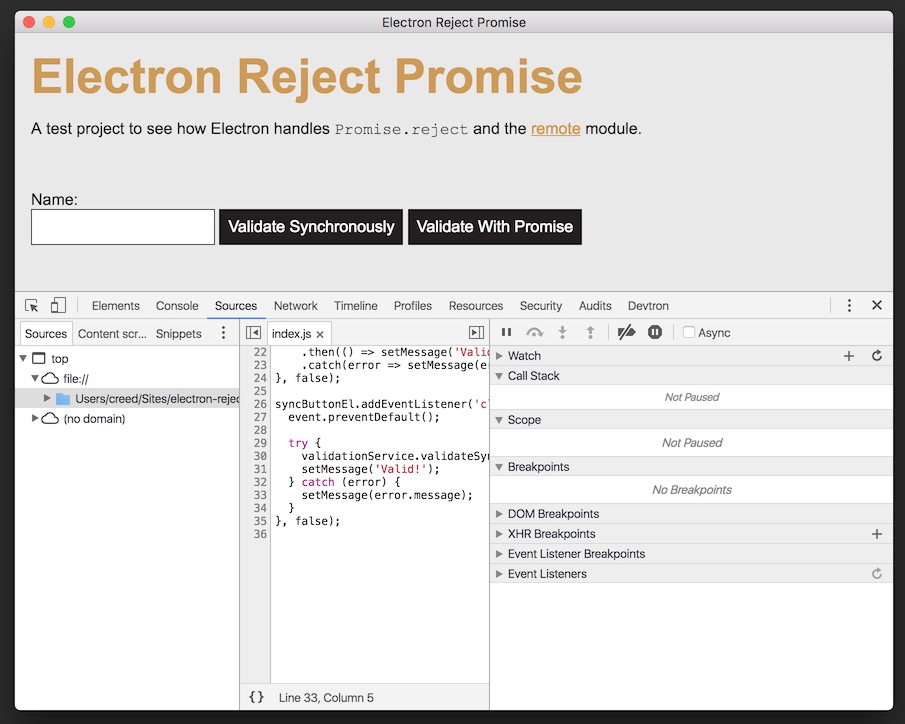Click code text 'event.preventDefault();'
This screenshot has height=724, width=905.
coord(364,417)
